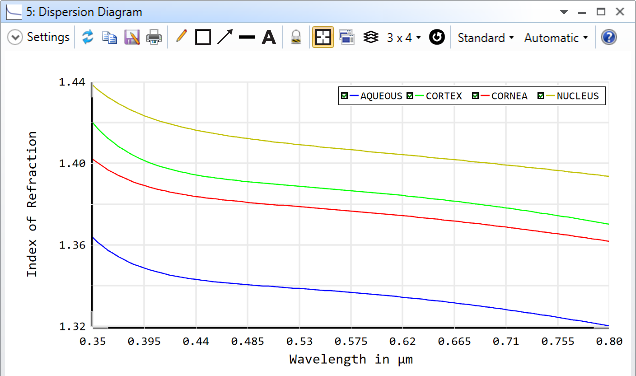Click the Index of Refraction axis label

[x=32, y=204]
